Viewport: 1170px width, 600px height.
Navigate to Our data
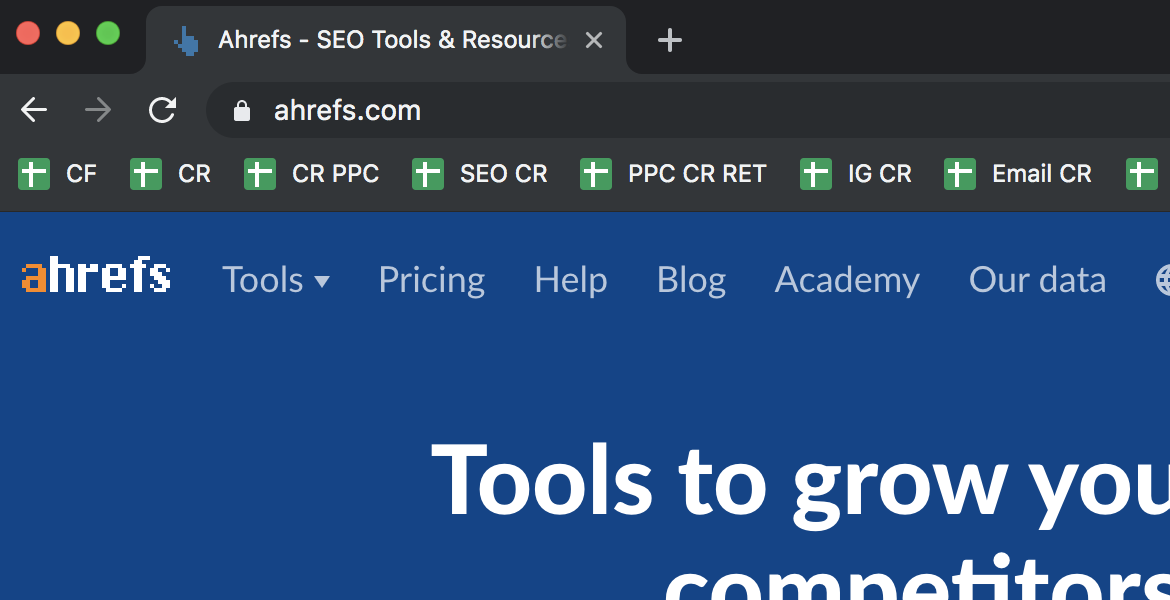pos(1037,280)
